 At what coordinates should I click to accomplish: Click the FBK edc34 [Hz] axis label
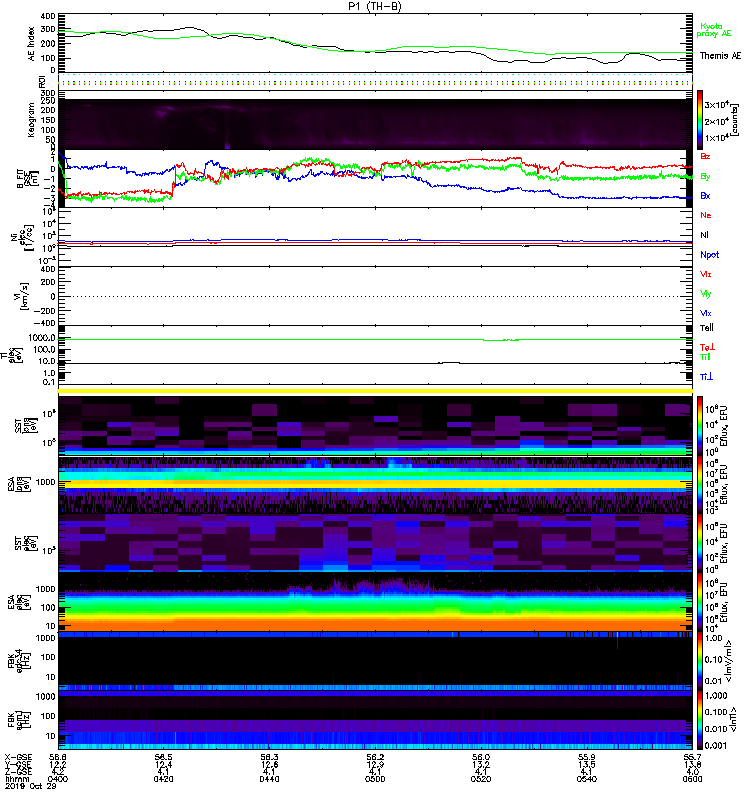(17, 659)
